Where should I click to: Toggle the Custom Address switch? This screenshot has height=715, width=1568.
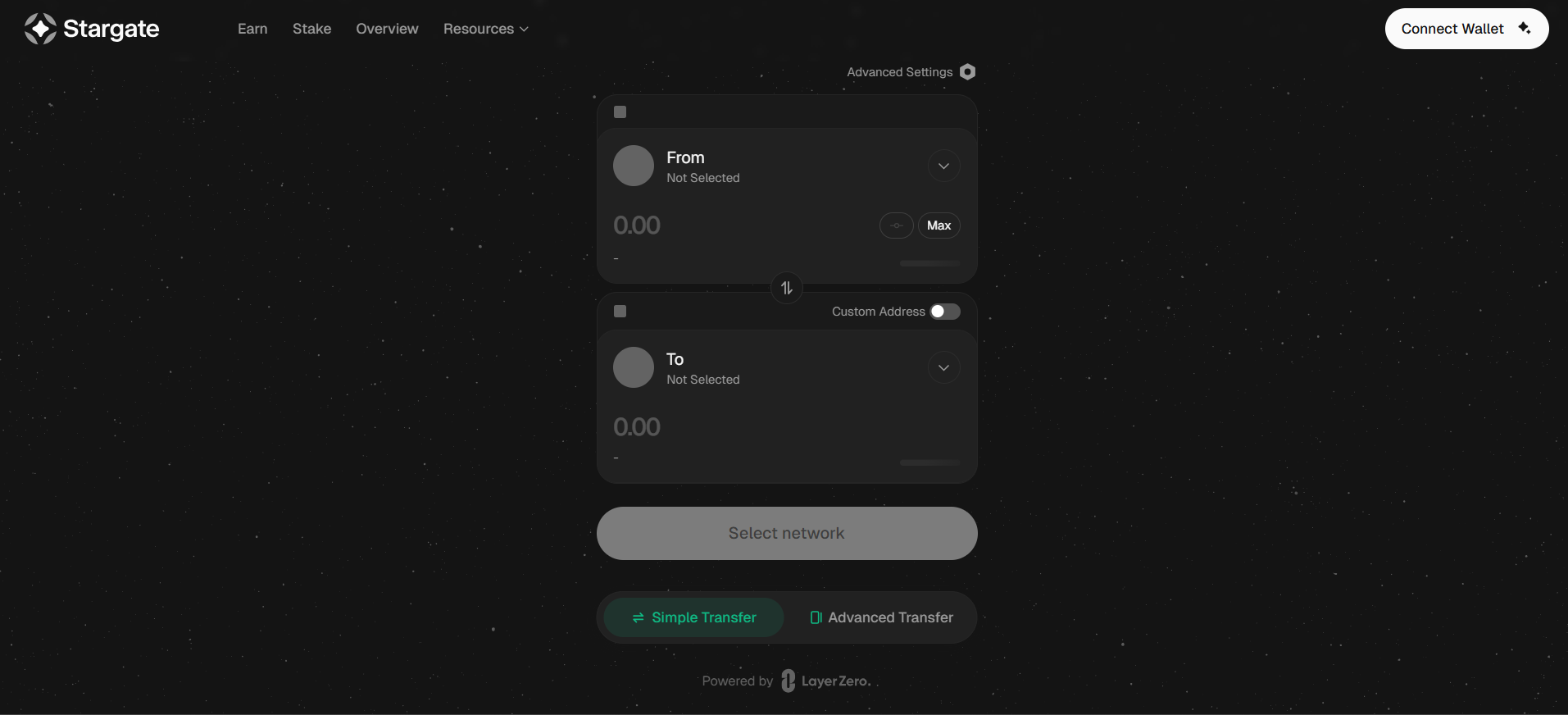[x=945, y=312]
